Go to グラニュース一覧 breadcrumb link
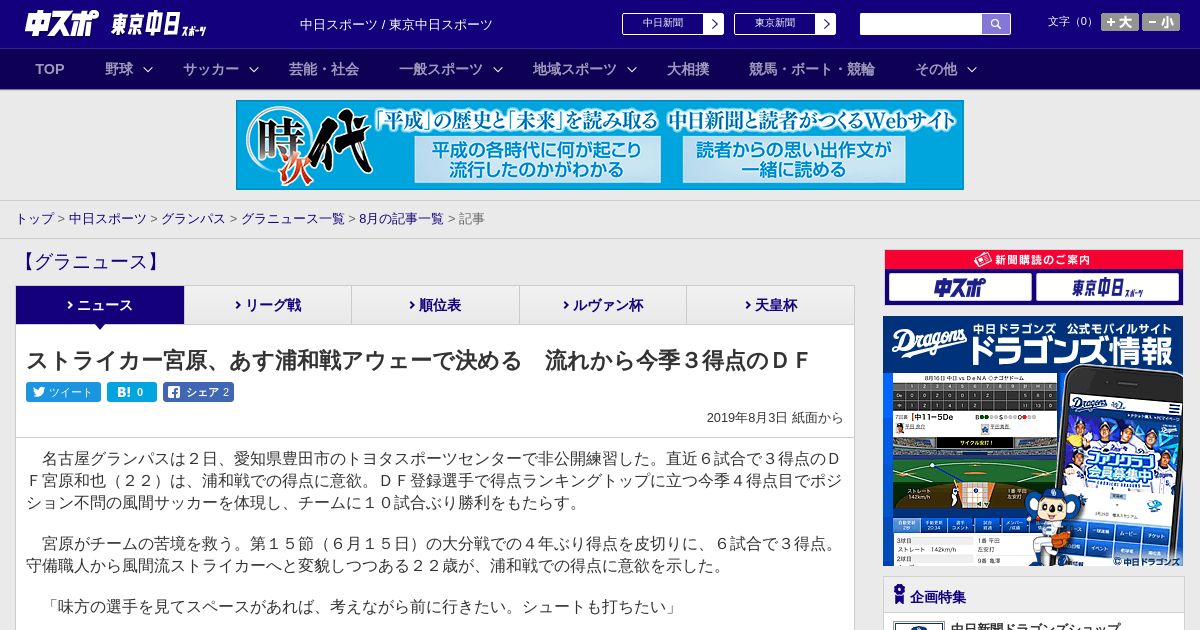Image resolution: width=1200 pixels, height=630 pixels. click(292, 219)
